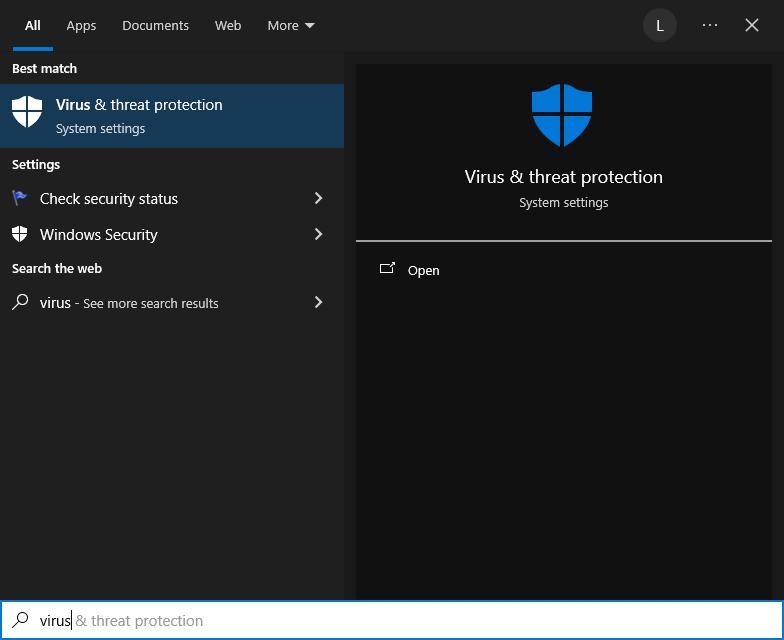Switch to the Documents tab

point(156,26)
